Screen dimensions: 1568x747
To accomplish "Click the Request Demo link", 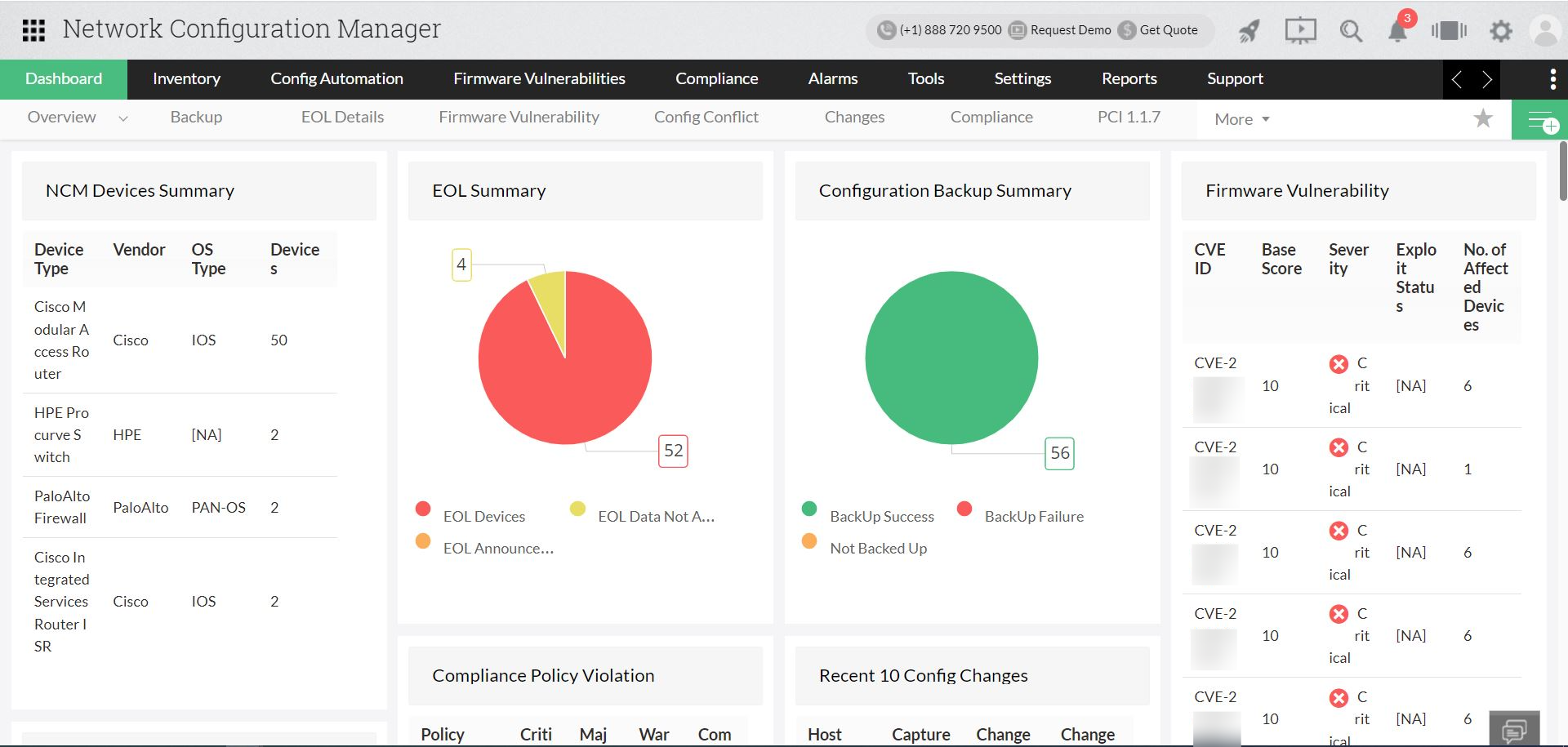I will pos(1069,30).
